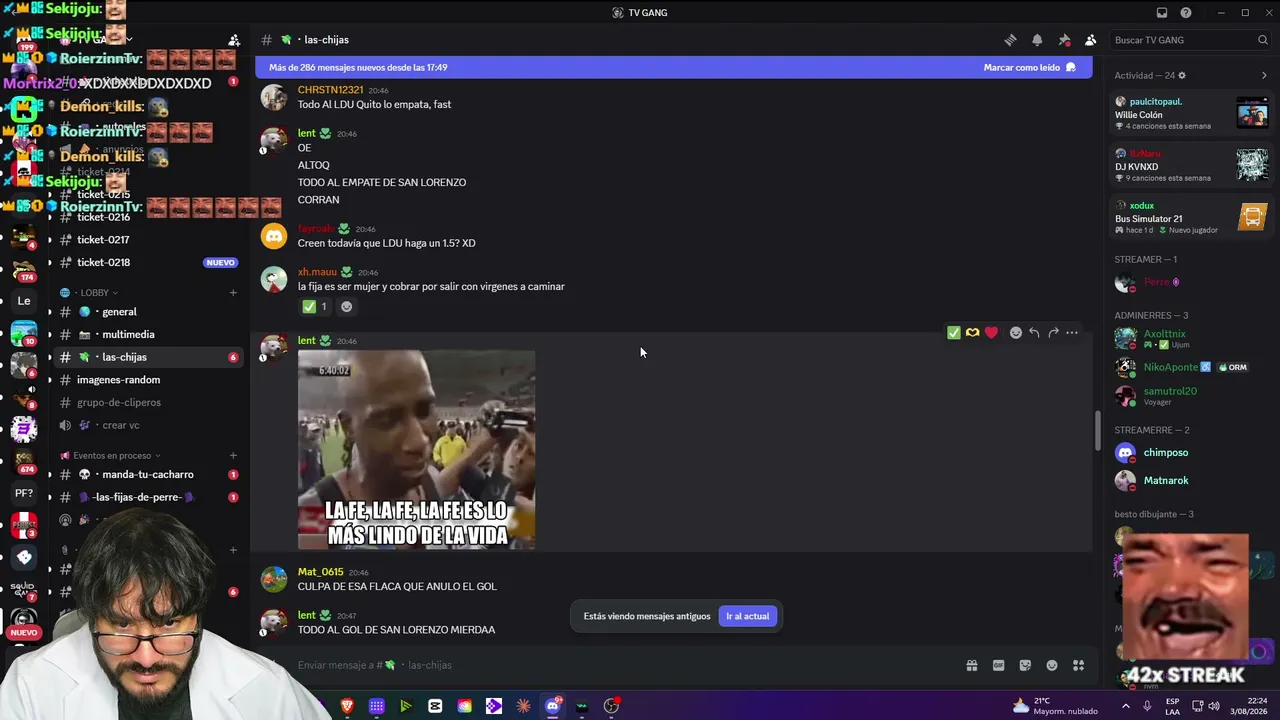Open samutrol20 member profile
The height and width of the screenshot is (720, 1280).
pyautogui.click(x=1191, y=395)
